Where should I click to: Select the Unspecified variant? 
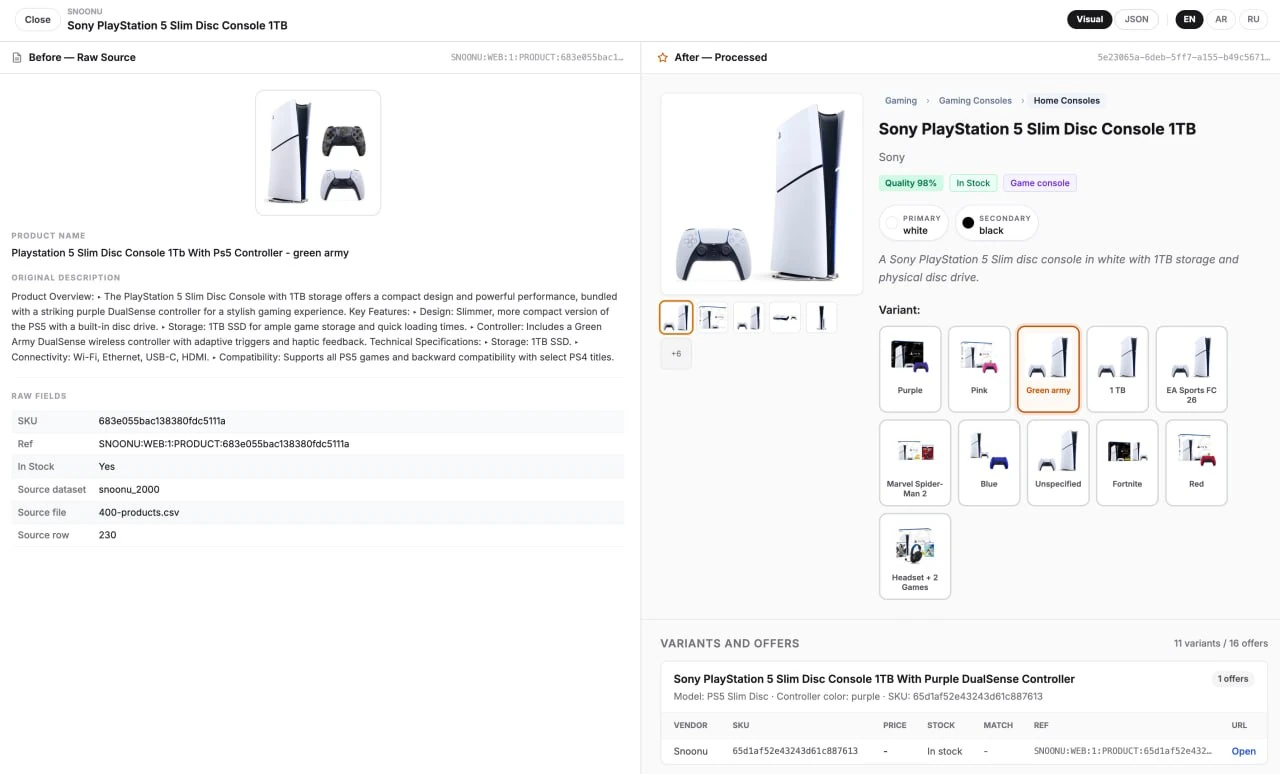[x=1058, y=463]
